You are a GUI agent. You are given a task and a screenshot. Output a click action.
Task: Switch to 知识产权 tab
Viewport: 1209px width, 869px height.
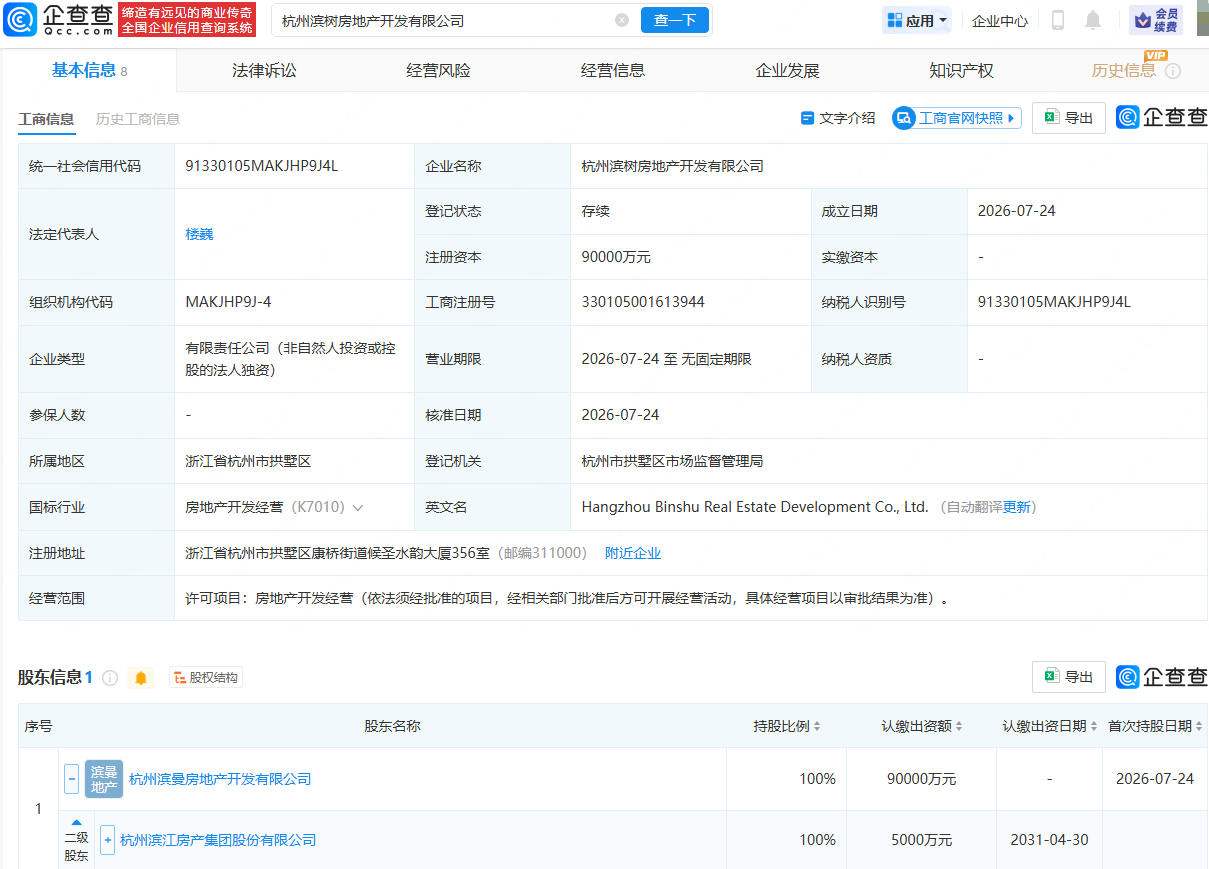click(961, 70)
